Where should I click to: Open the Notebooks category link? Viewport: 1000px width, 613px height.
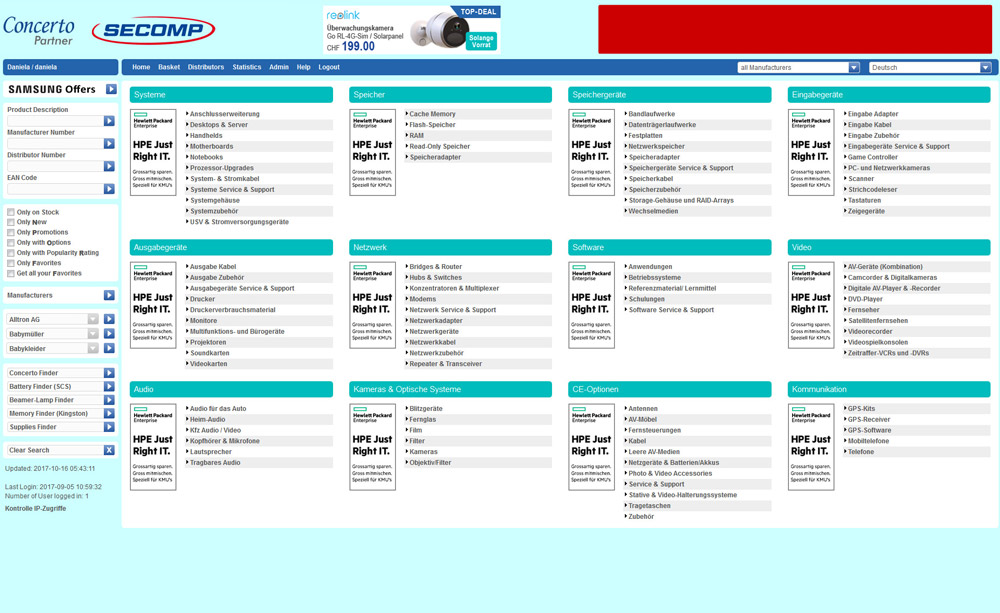pyautogui.click(x=207, y=158)
